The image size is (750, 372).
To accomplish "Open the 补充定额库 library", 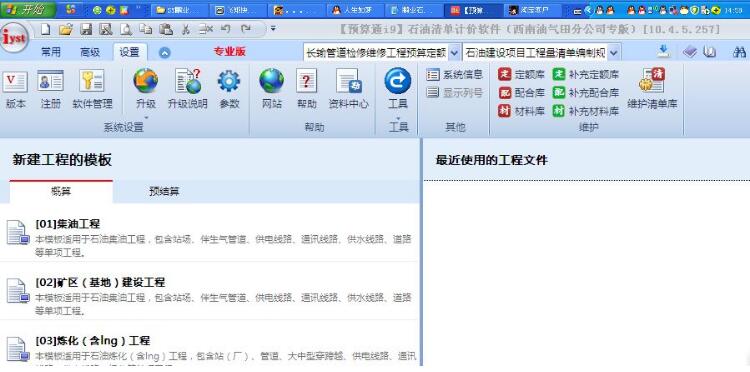I will pyautogui.click(x=586, y=75).
